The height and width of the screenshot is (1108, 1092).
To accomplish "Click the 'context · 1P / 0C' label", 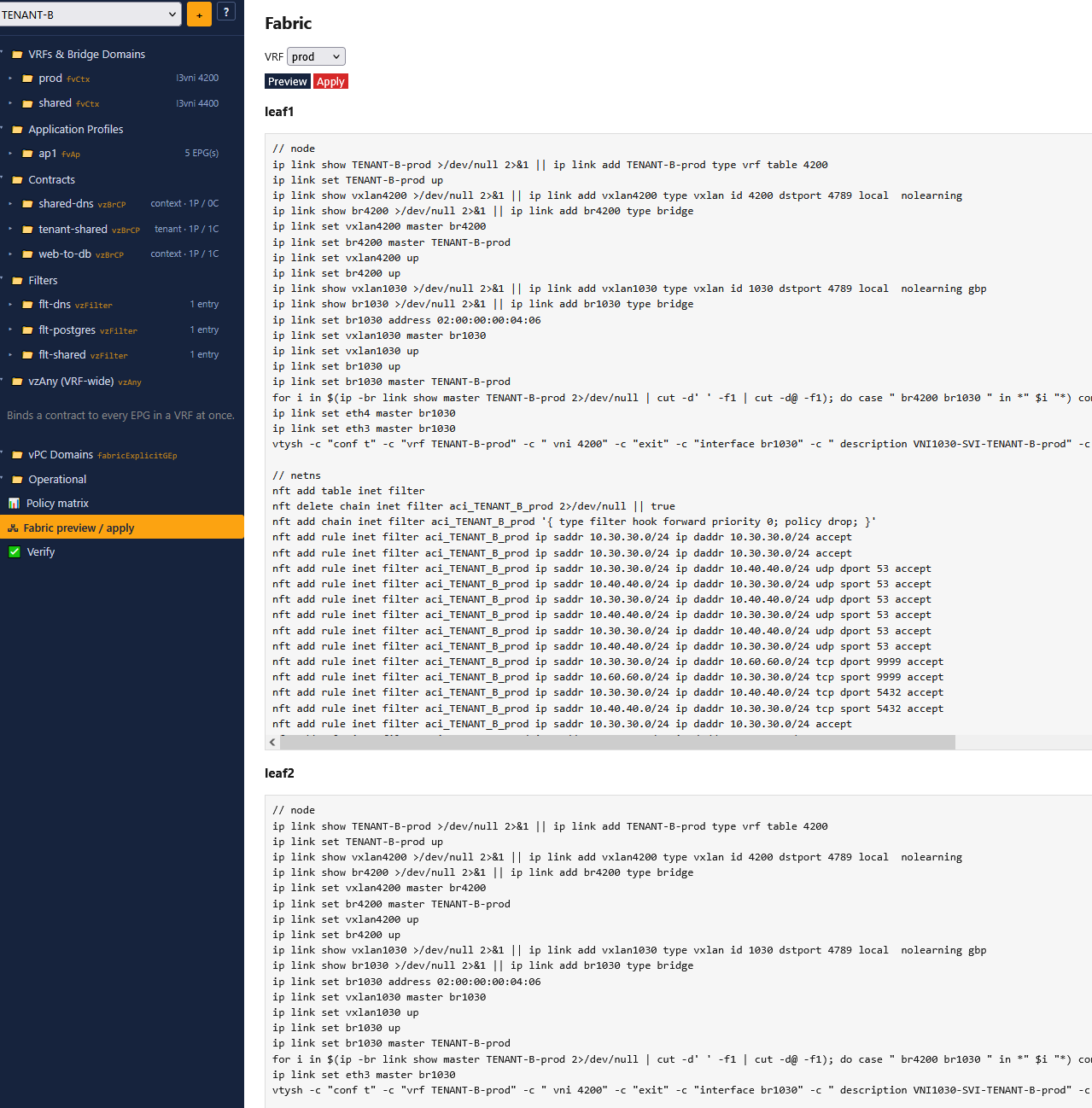I will (x=184, y=204).
